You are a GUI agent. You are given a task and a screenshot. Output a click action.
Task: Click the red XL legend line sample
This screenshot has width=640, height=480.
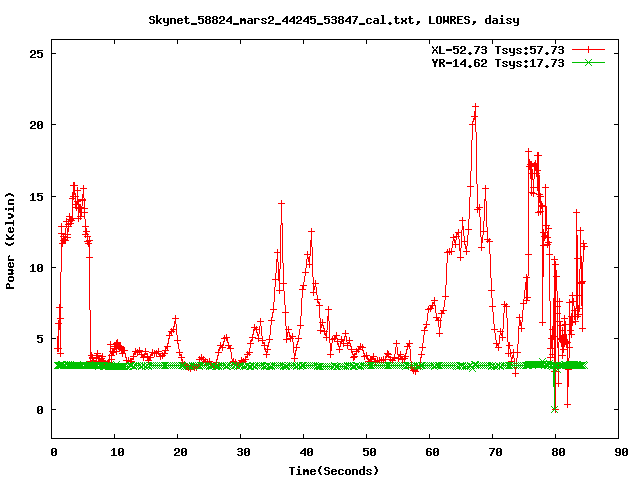(x=588, y=50)
